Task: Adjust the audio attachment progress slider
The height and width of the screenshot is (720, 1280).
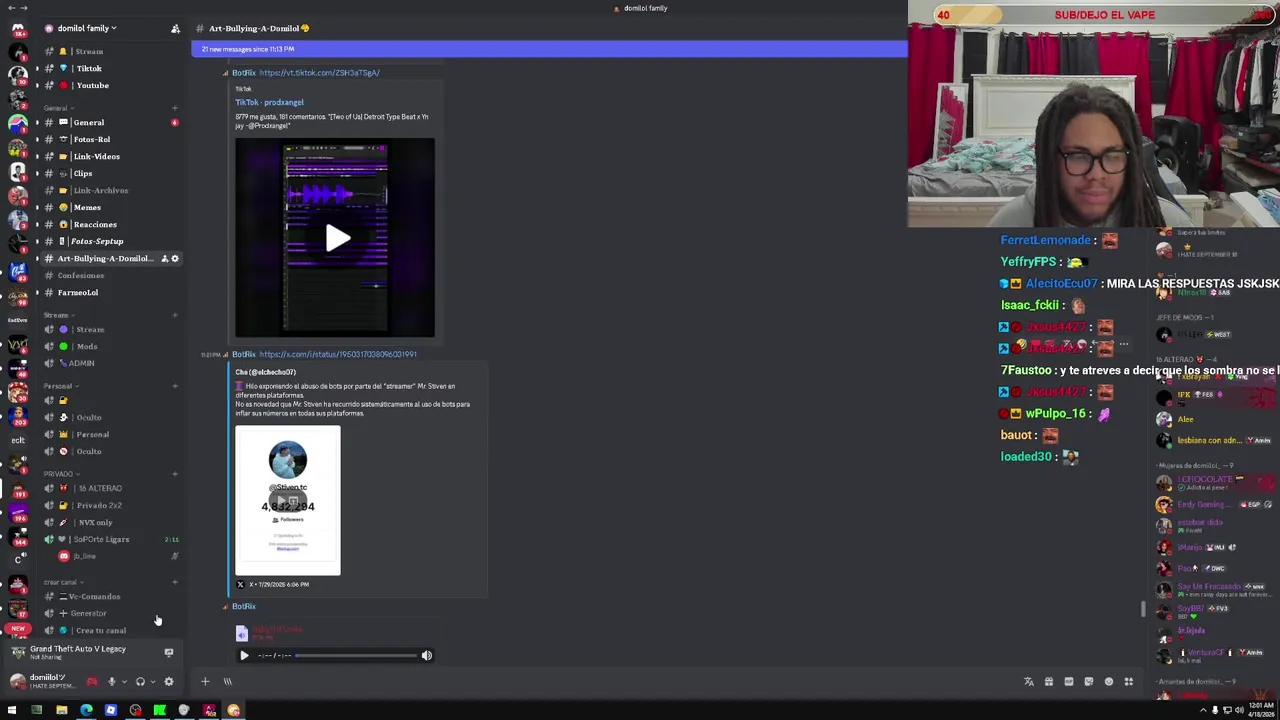Action: coord(356,656)
